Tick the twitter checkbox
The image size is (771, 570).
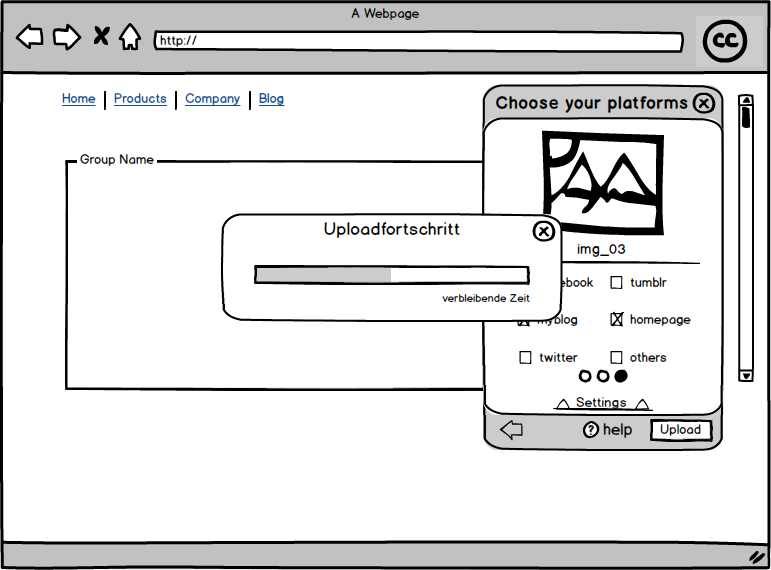(x=525, y=358)
